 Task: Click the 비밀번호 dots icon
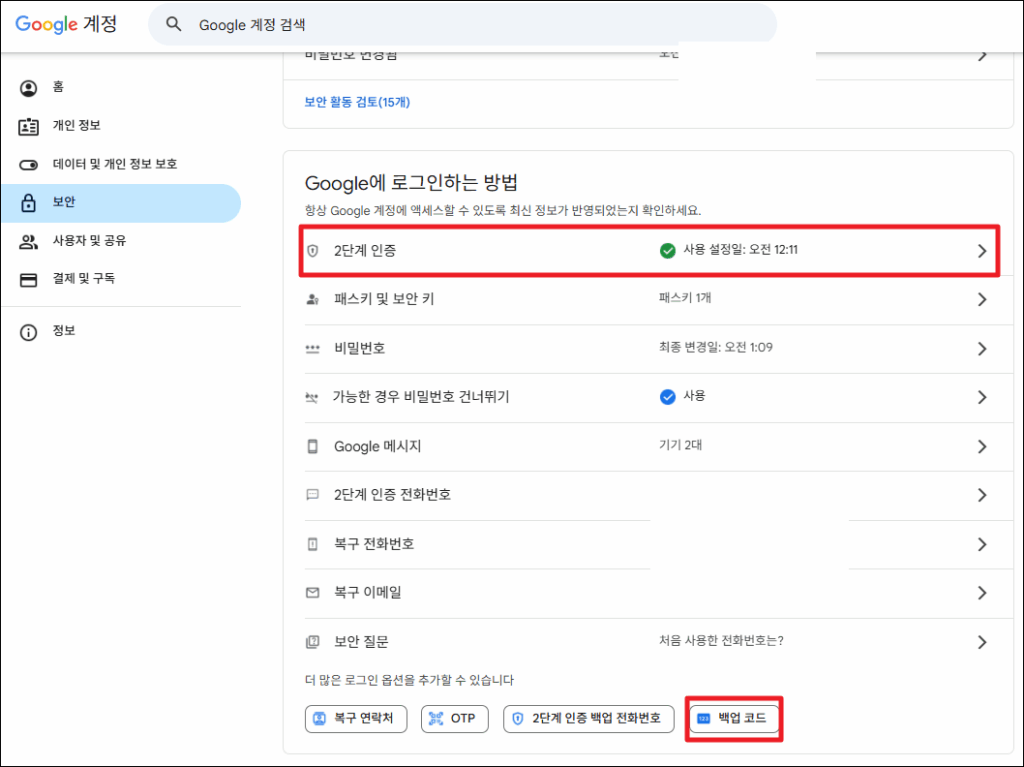point(313,348)
